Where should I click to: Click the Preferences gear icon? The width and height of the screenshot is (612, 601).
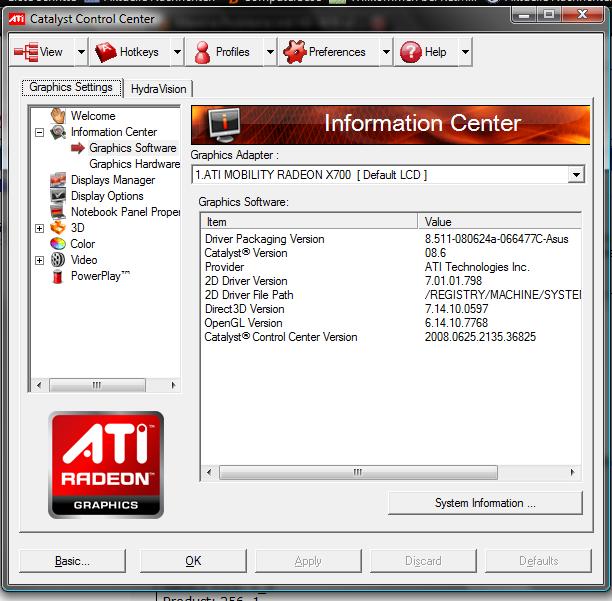click(295, 52)
